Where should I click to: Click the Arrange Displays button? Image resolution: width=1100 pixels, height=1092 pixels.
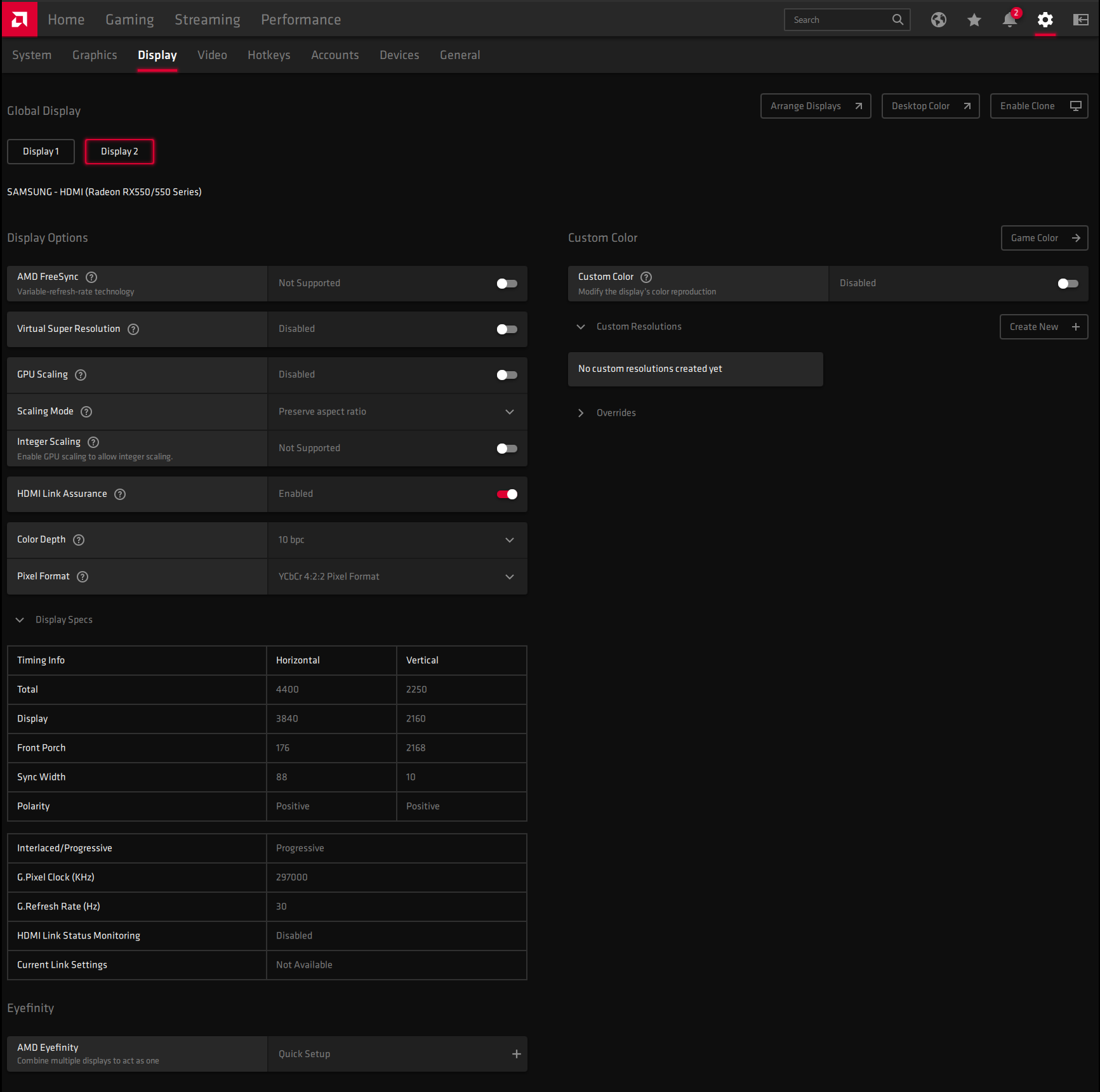pyautogui.click(x=816, y=106)
